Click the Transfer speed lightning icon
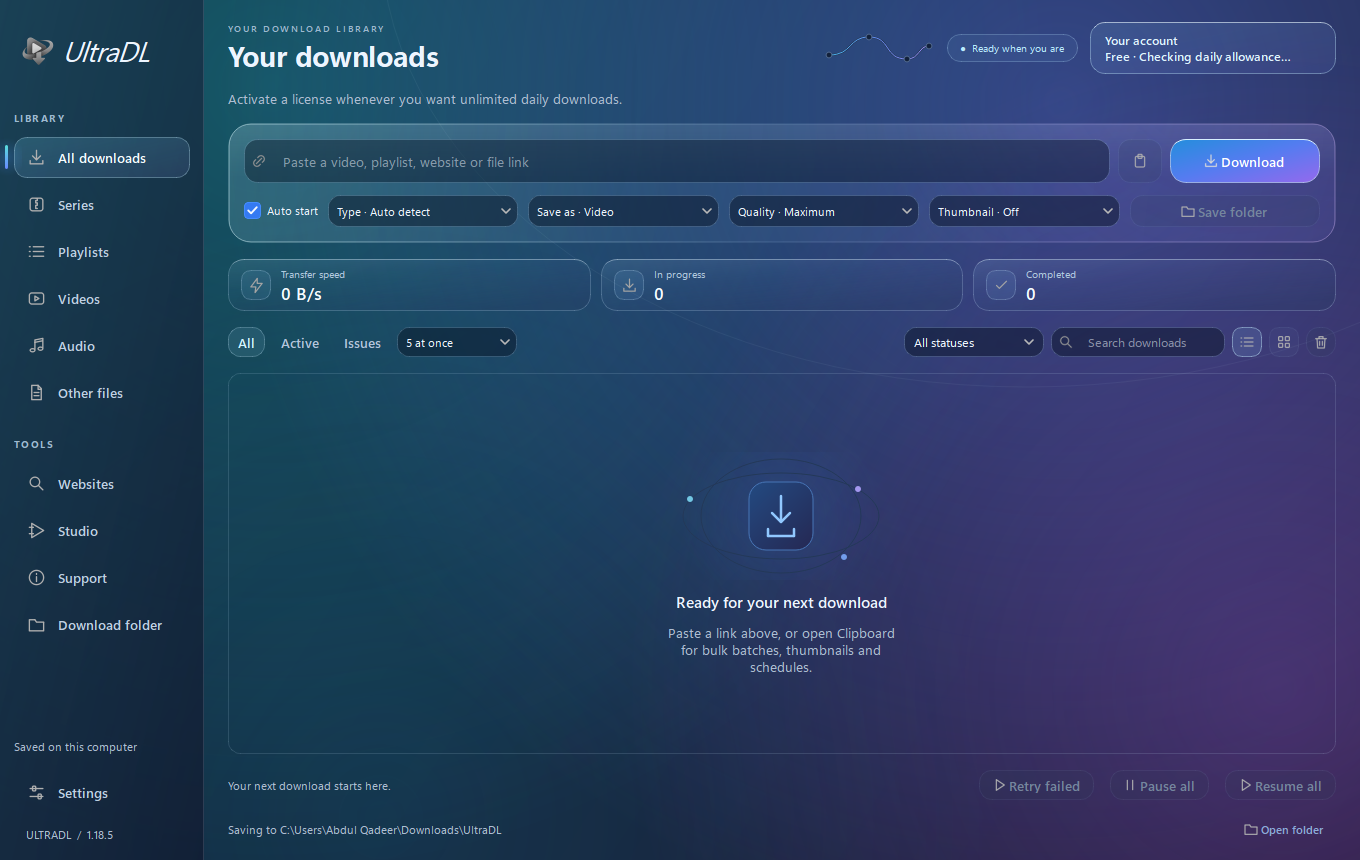The image size is (1360, 860). [256, 285]
